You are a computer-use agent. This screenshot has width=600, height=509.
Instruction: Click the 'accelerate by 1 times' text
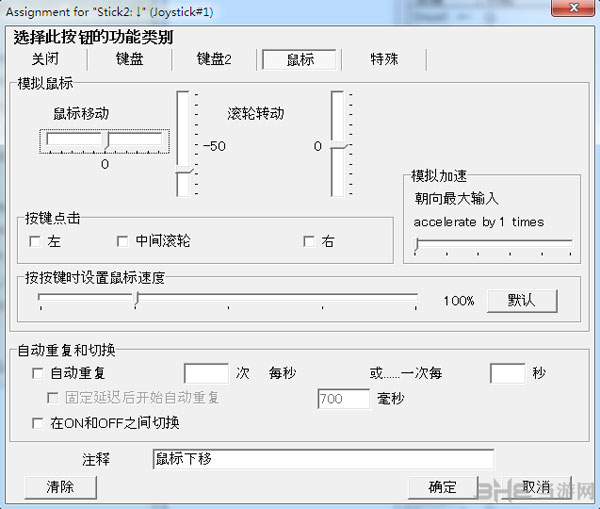click(479, 222)
